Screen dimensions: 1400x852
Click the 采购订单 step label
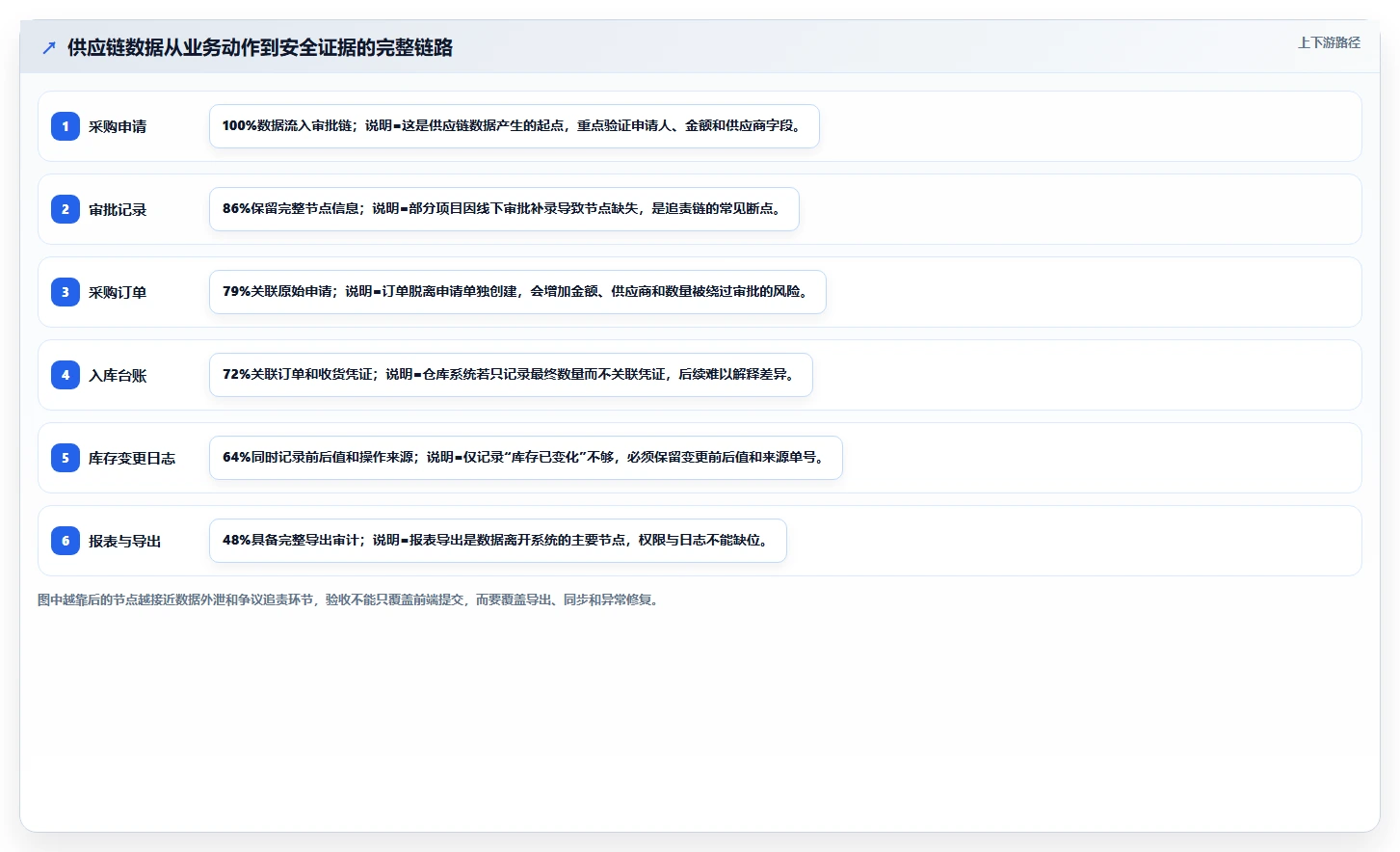tap(118, 292)
